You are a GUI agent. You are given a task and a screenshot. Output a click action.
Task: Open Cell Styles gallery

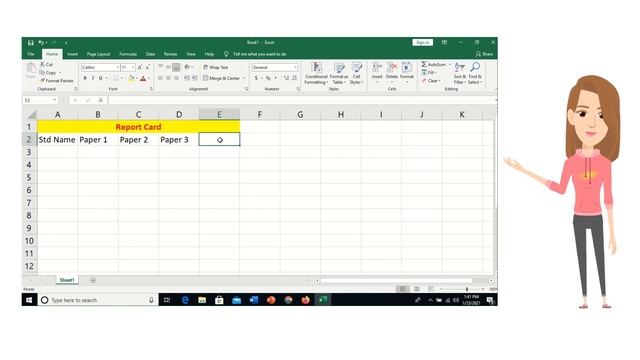[356, 73]
